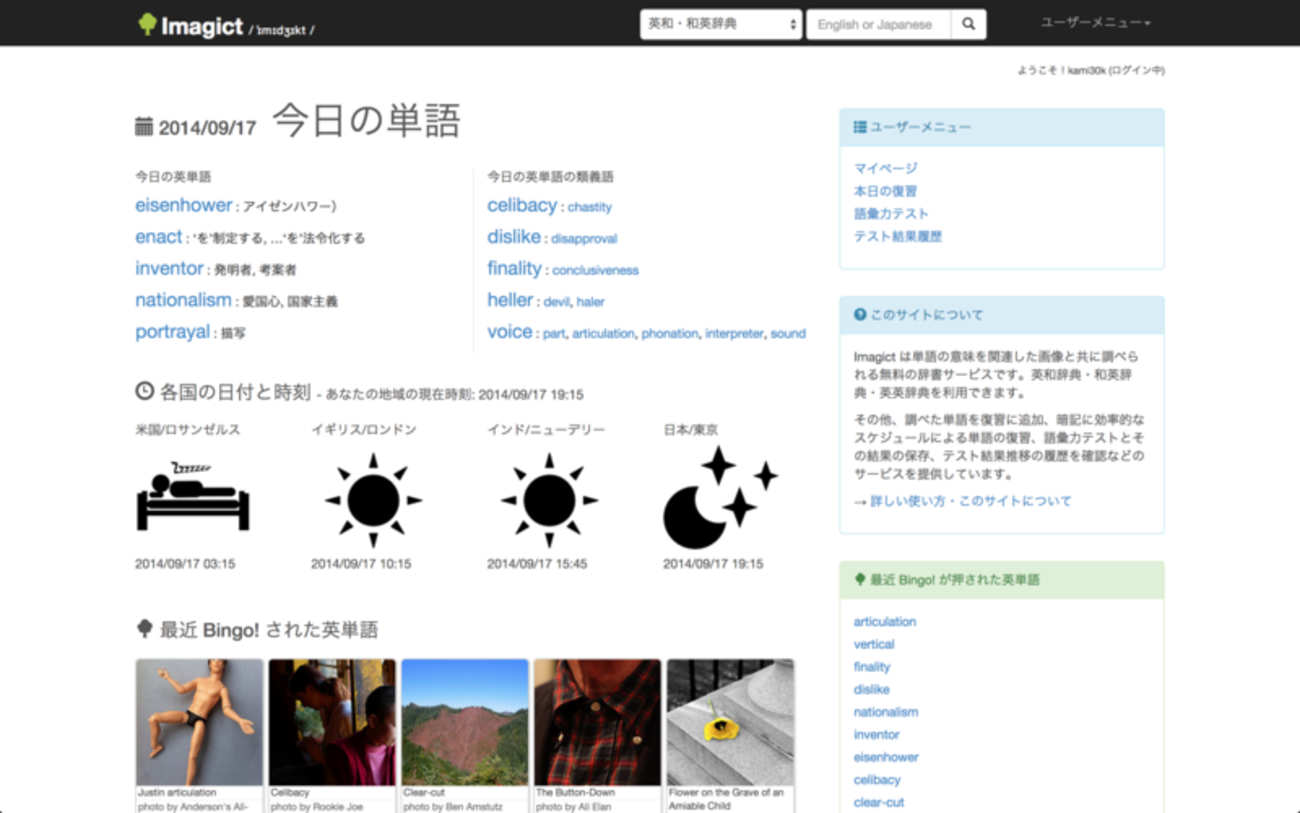Select 語彙力テスト from the user menu
The width and height of the screenshot is (1300, 813).
tap(891, 213)
